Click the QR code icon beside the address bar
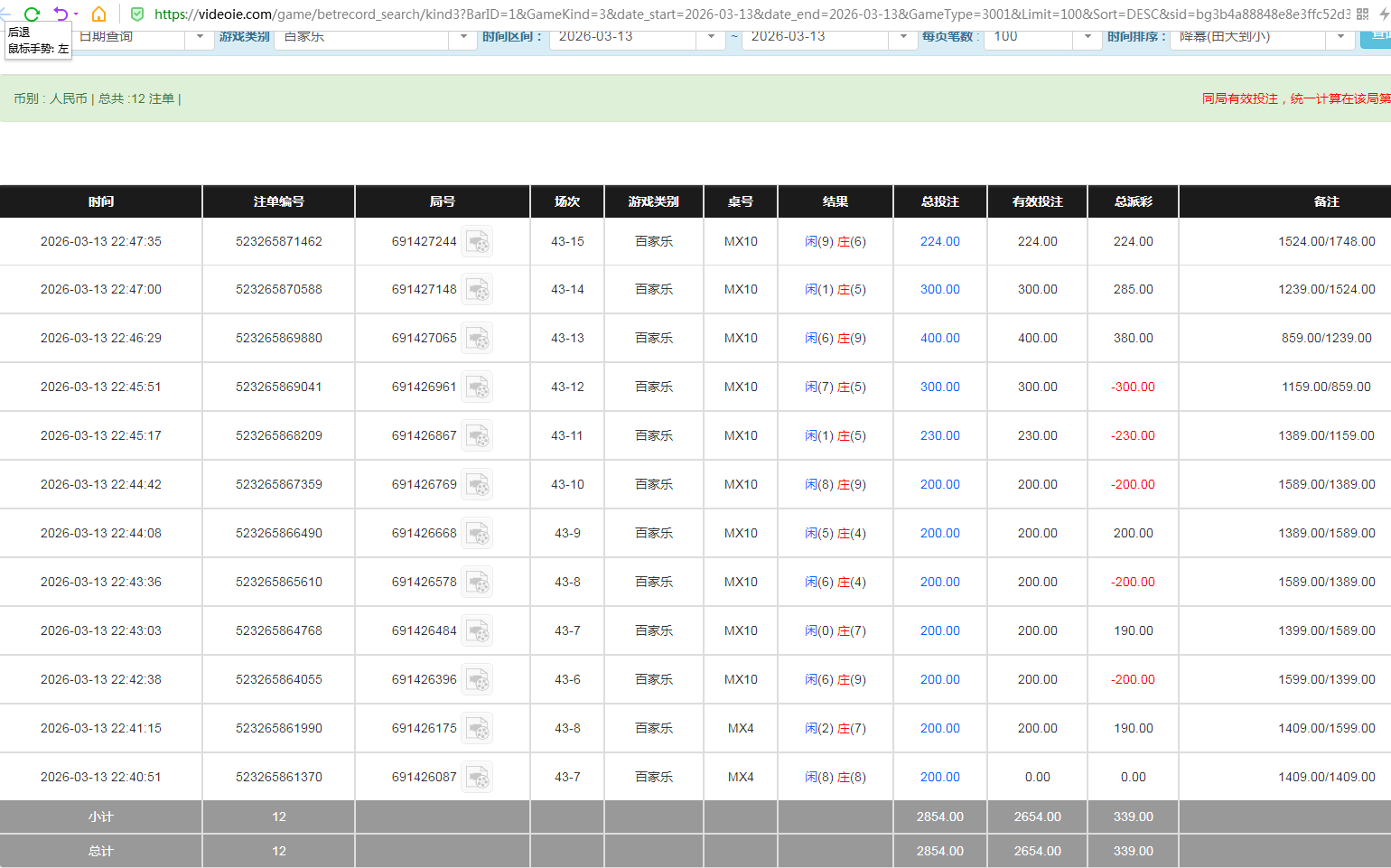 [x=1362, y=14]
